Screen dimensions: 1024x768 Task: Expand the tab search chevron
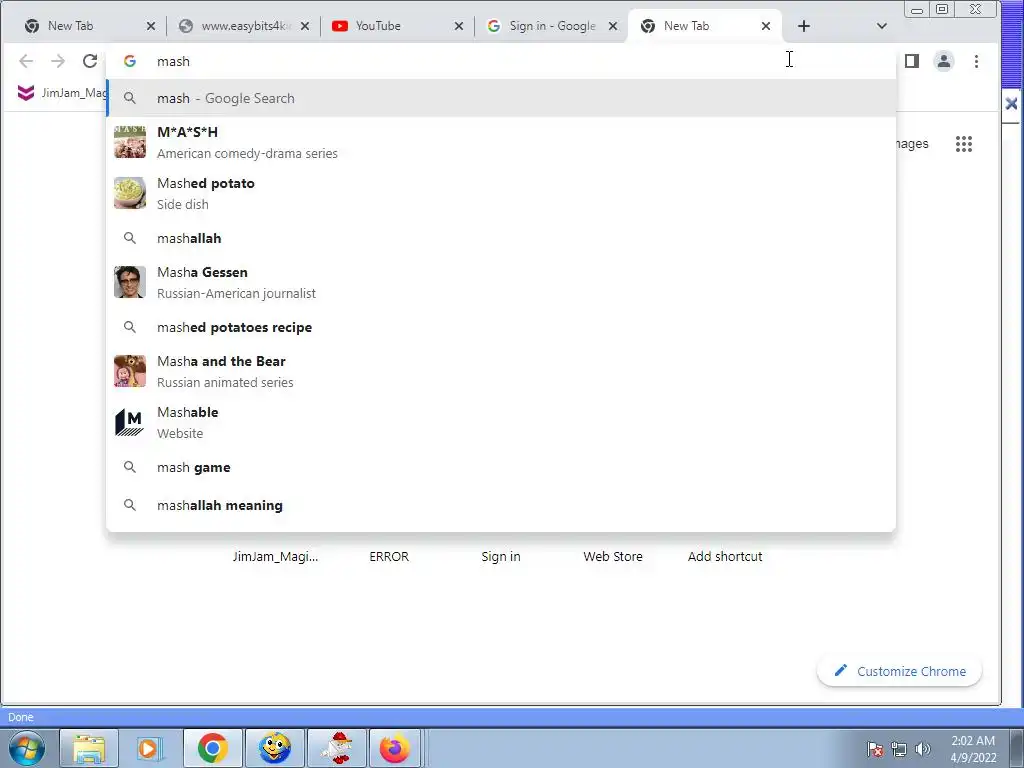pyautogui.click(x=882, y=26)
